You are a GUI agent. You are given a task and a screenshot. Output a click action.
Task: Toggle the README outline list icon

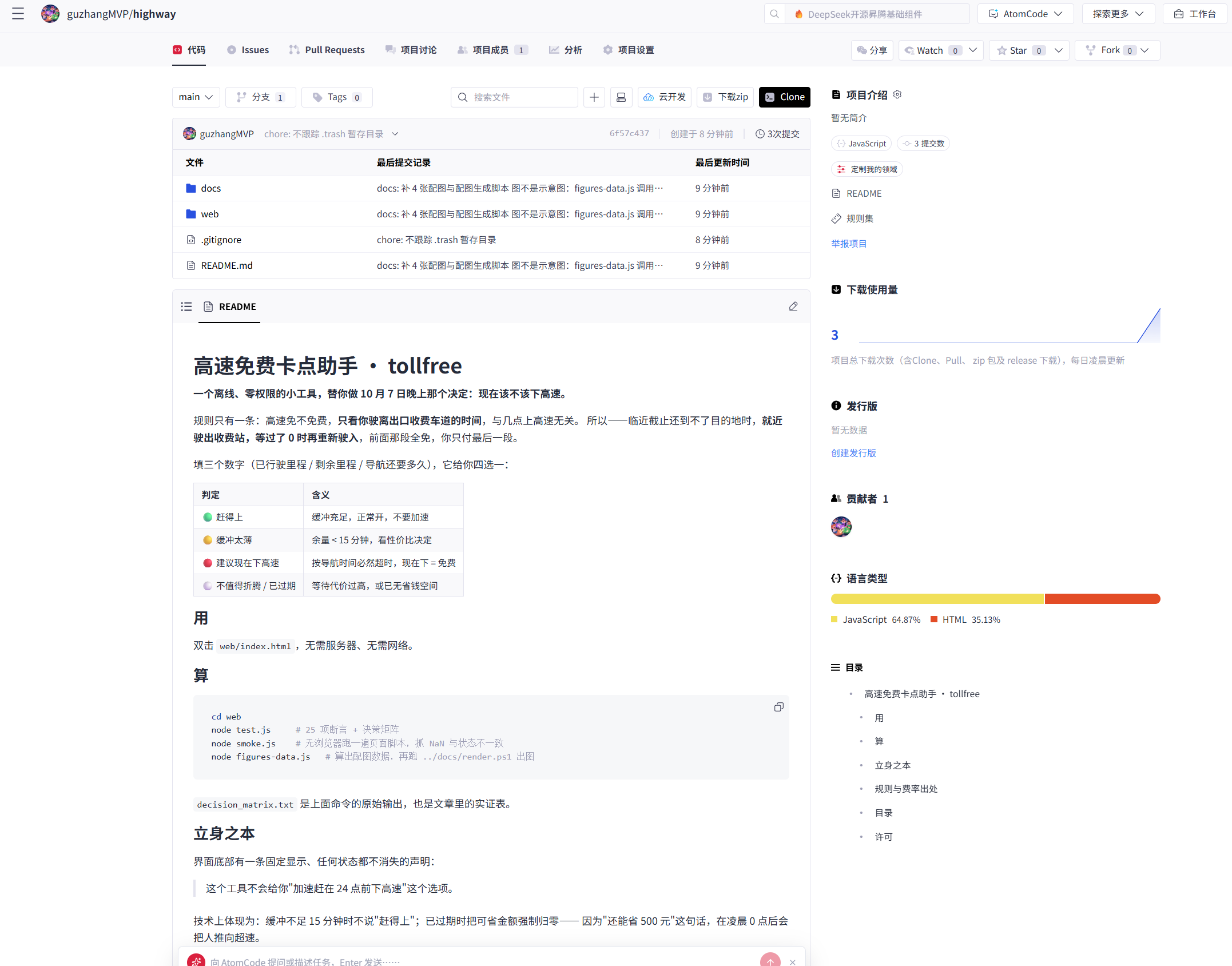tap(186, 307)
